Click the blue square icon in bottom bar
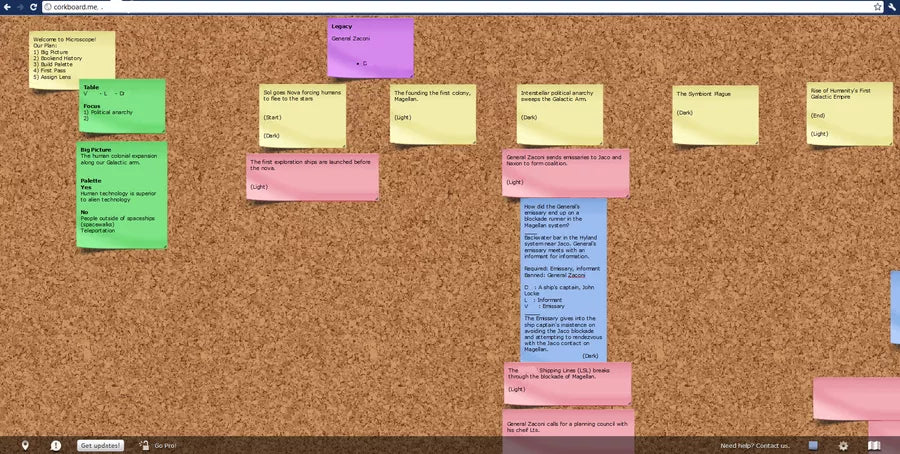 tap(814, 445)
